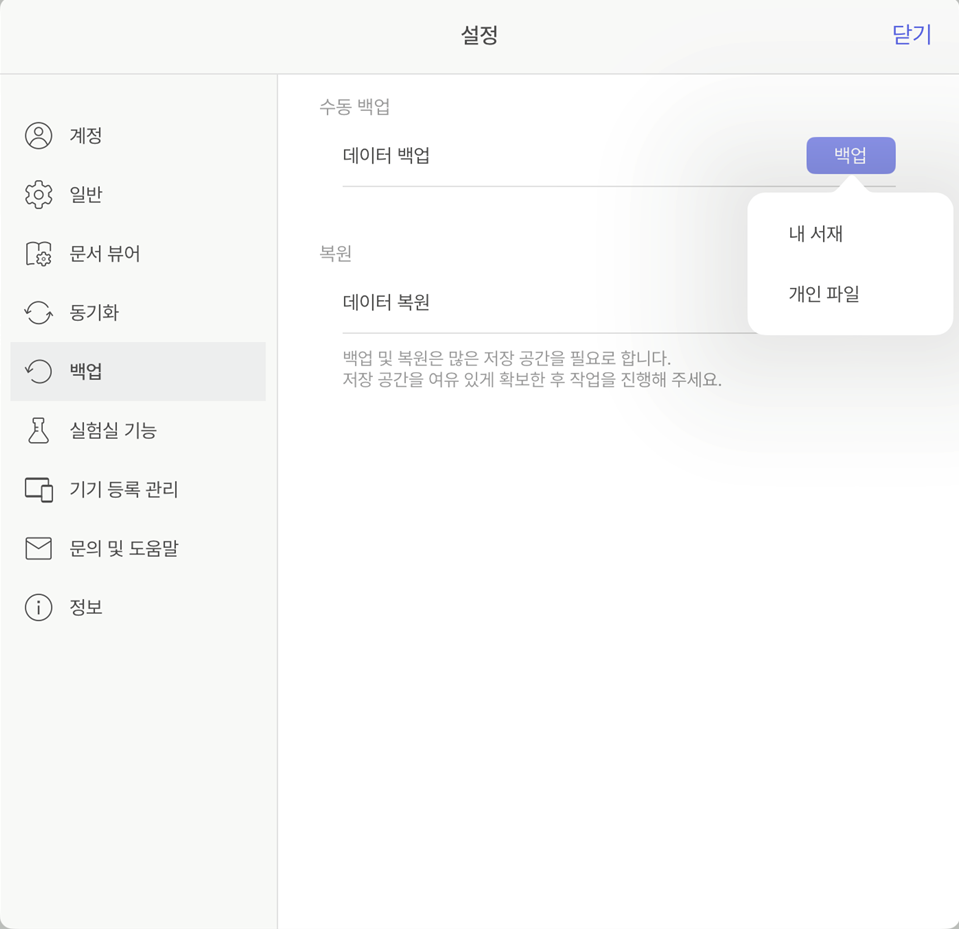Screen dimensions: 959x929
Task: Click the 기기 등록 관리 devices icon
Action: [38, 490]
